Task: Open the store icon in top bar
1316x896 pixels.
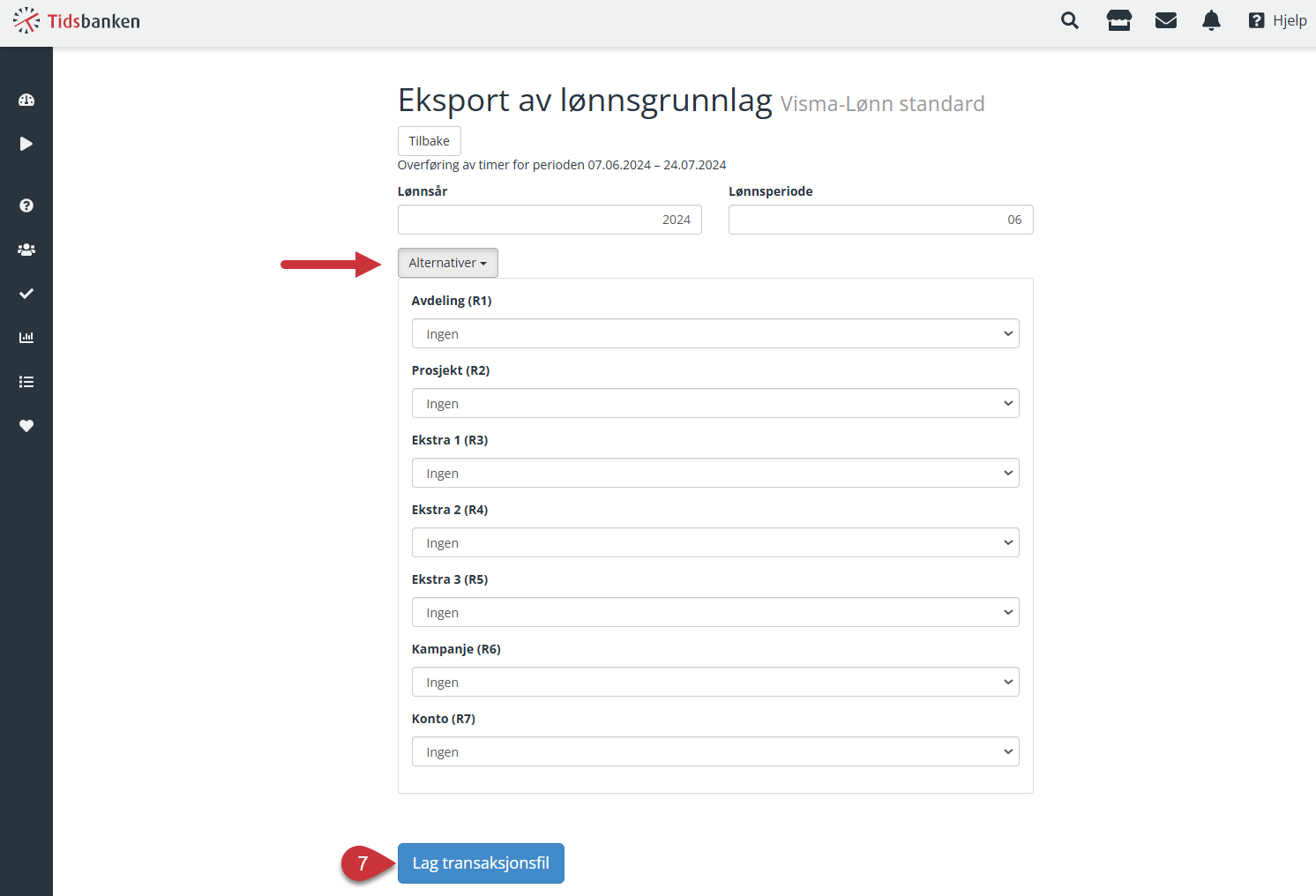Action: click(1119, 20)
